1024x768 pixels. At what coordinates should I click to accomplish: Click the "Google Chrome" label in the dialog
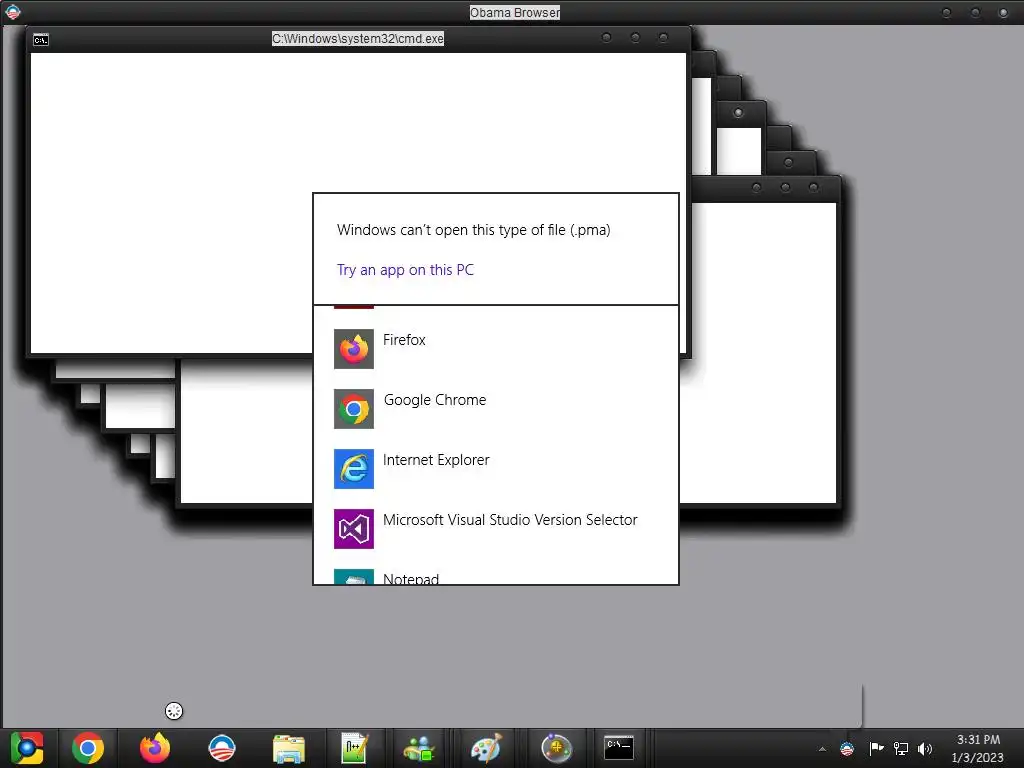click(435, 400)
